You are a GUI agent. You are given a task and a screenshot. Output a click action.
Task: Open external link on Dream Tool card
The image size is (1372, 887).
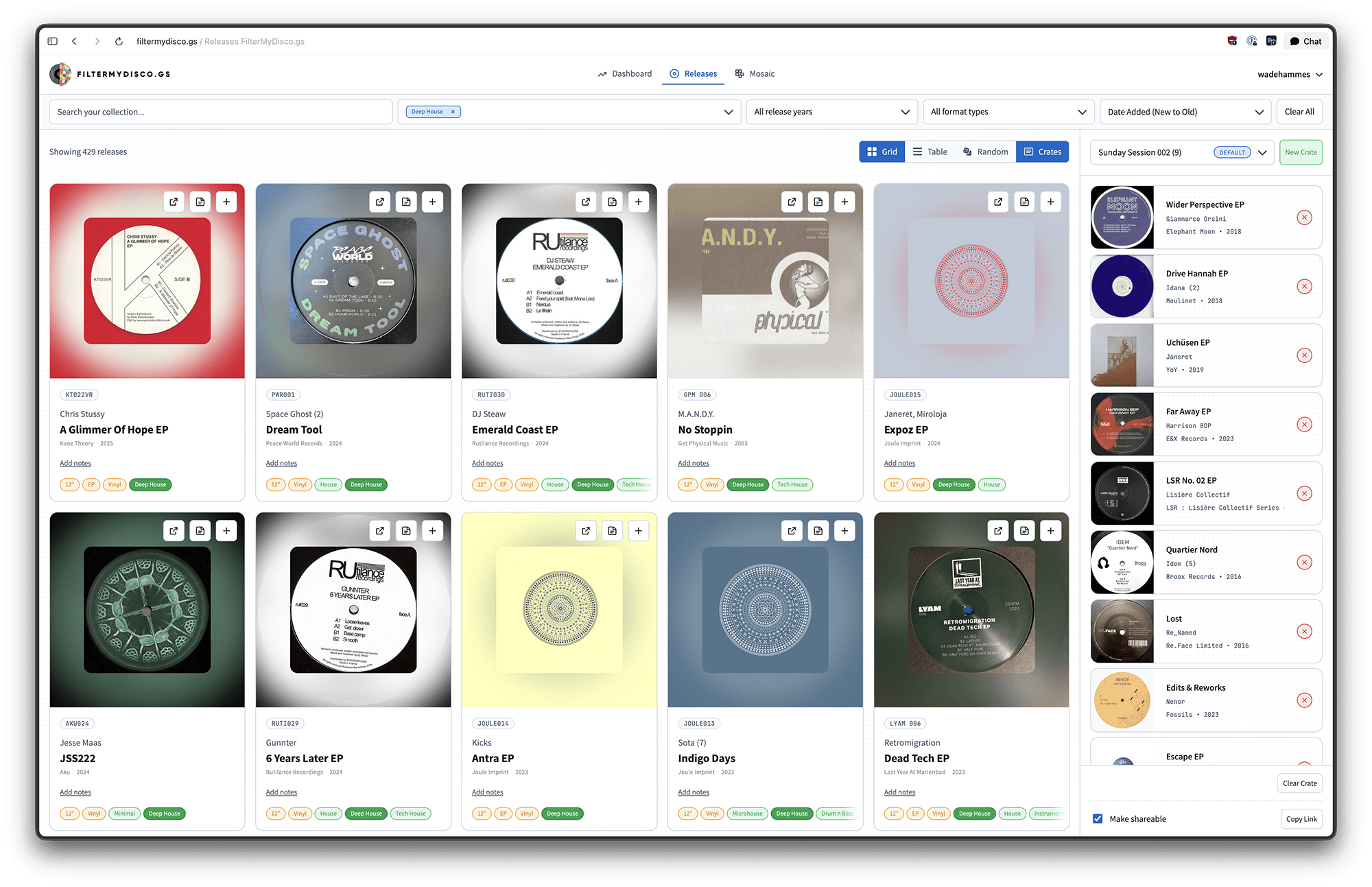tap(380, 202)
